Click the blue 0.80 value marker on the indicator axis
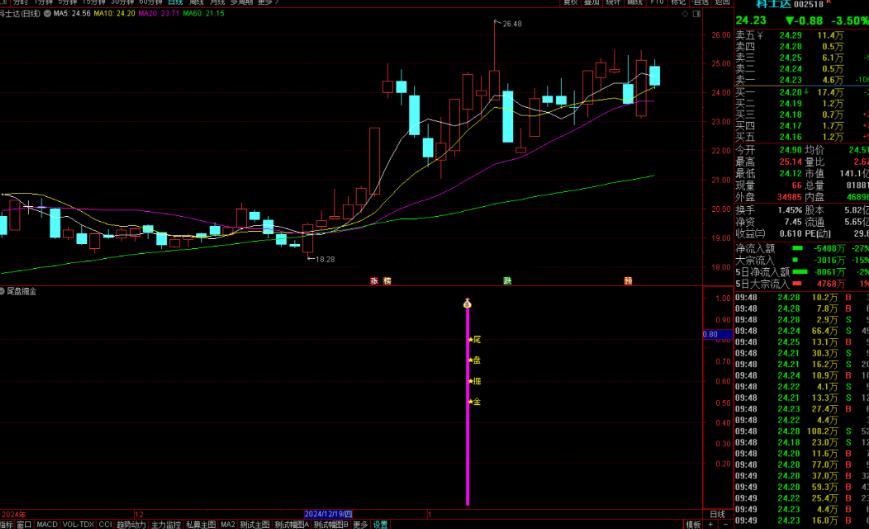The image size is (869, 529). [718, 334]
